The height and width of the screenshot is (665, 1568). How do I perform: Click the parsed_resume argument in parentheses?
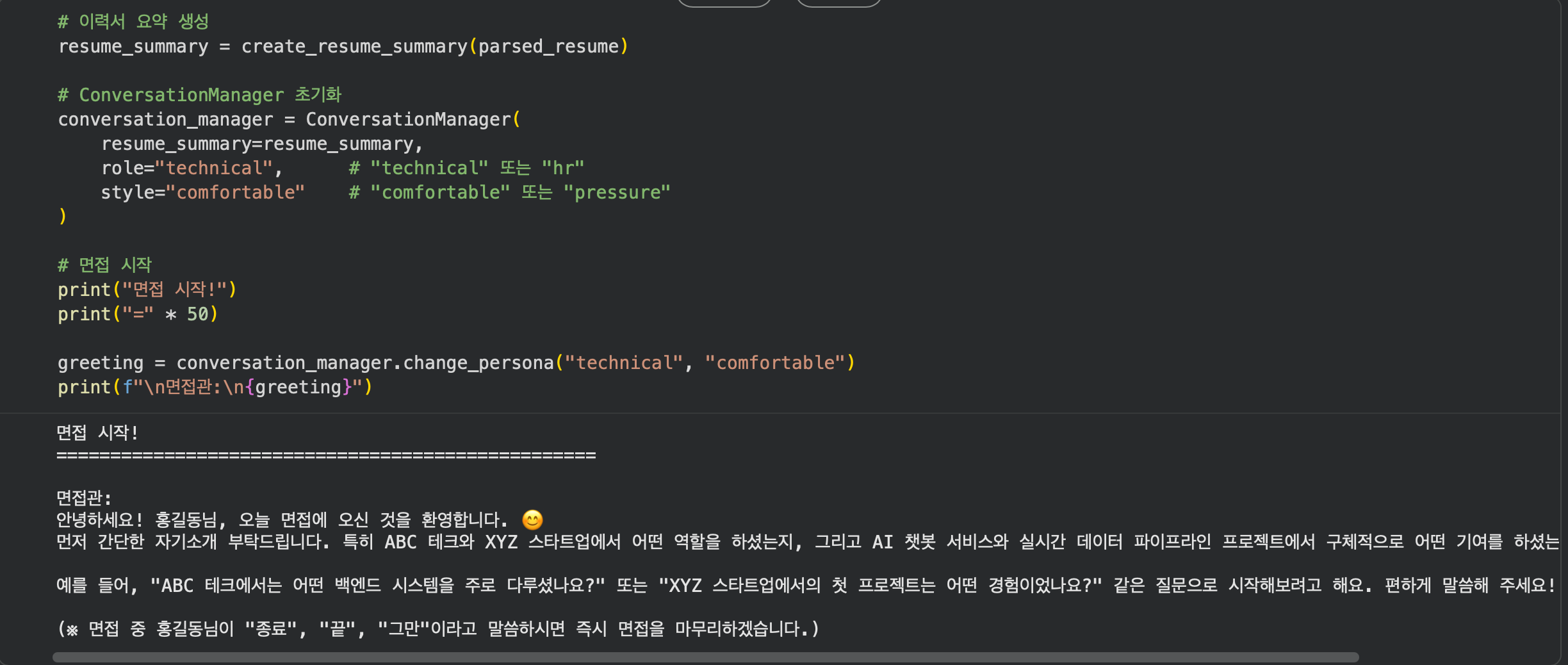pos(548,45)
